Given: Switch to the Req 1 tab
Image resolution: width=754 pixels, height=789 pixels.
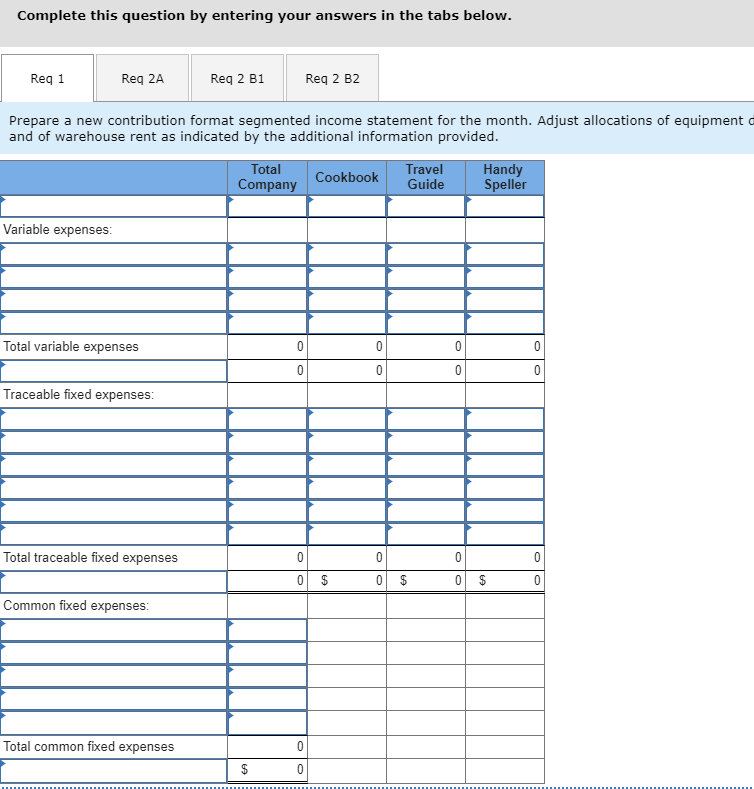Looking at the screenshot, I should [47, 78].
